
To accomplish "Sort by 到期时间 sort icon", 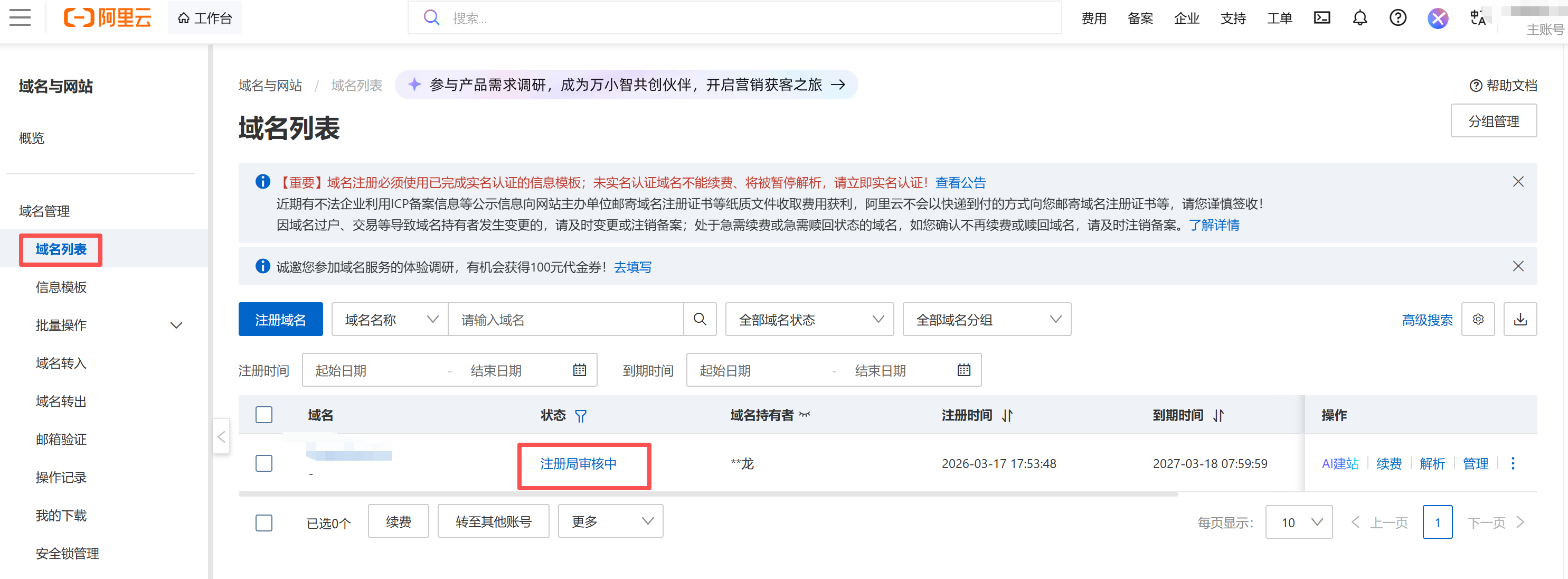I will (x=1218, y=415).
